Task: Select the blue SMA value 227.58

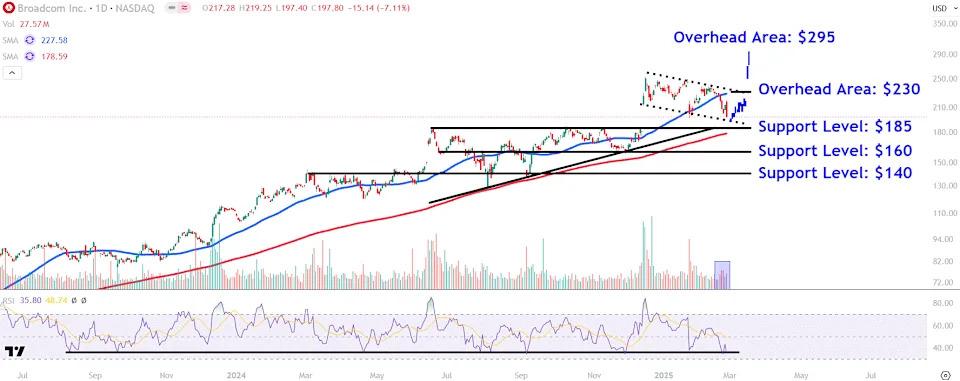Action: click(x=53, y=40)
